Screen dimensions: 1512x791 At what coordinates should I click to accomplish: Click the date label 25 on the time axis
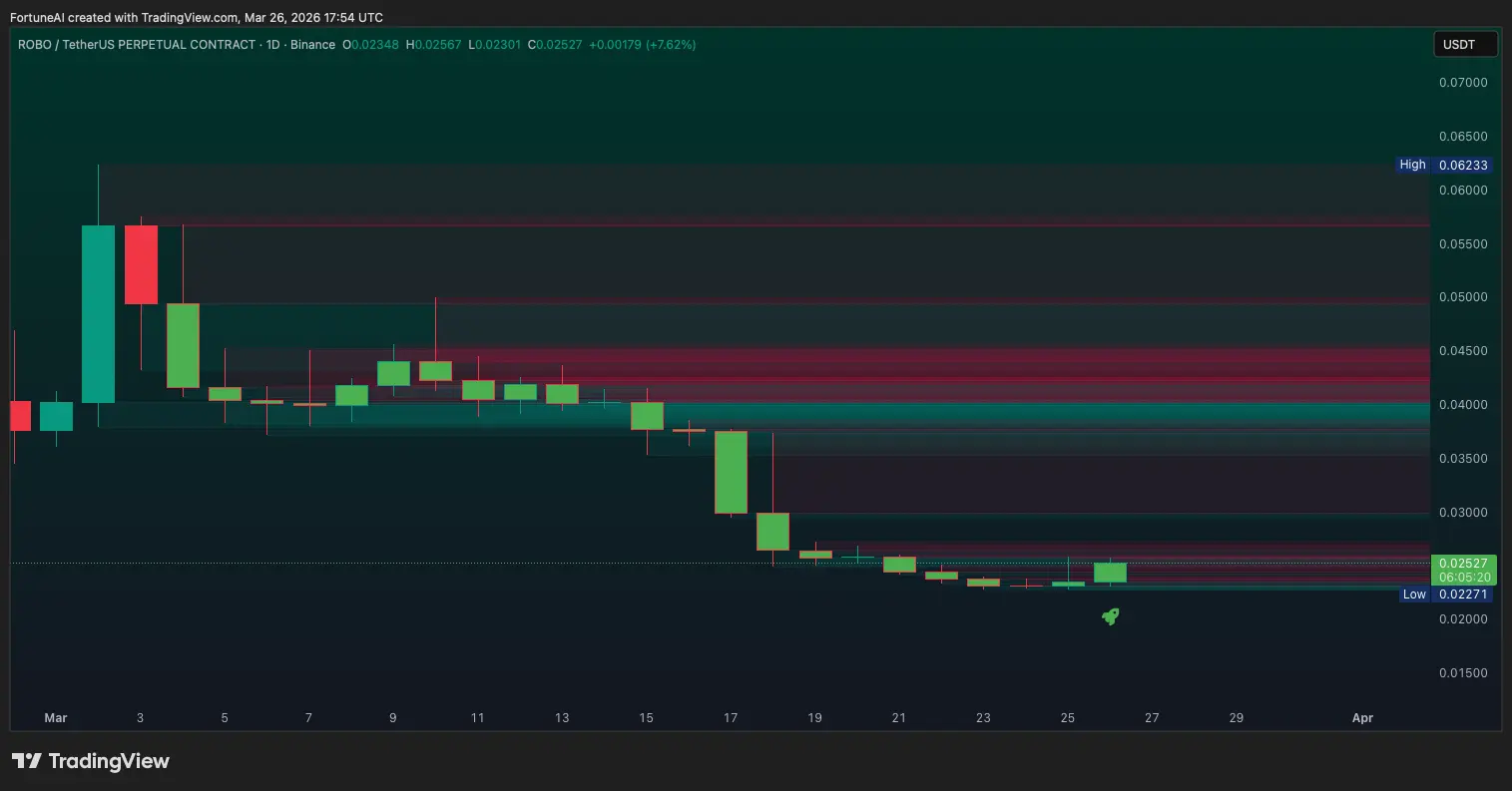click(x=1068, y=718)
